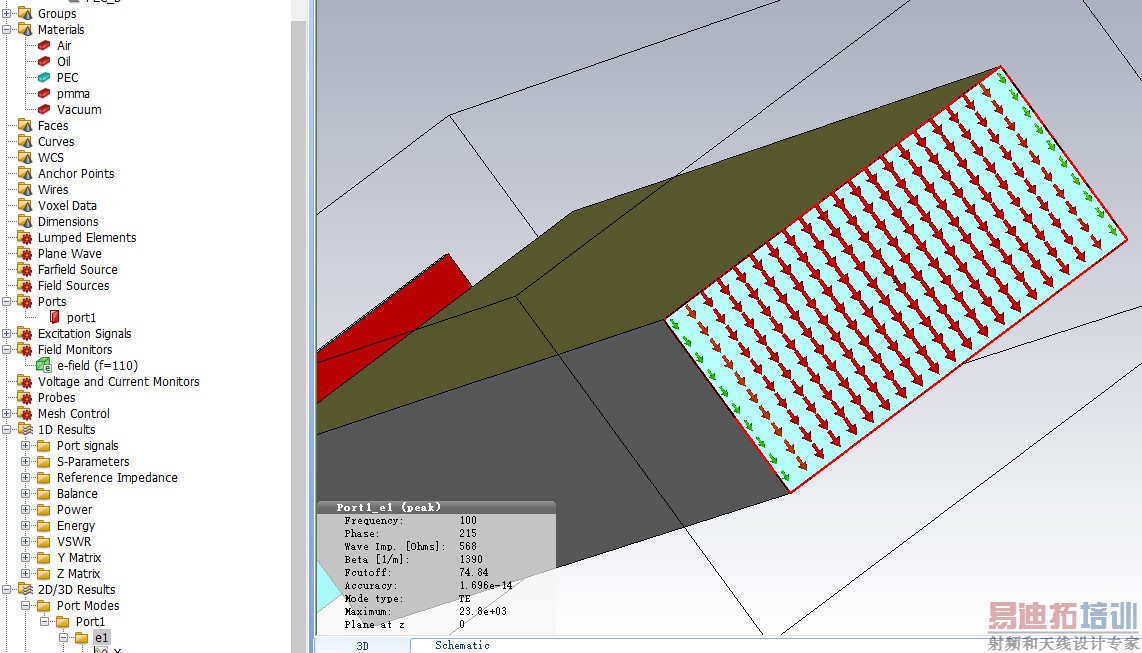Select the Y Matrix folder
Image resolution: width=1142 pixels, height=653 pixels.
point(79,558)
